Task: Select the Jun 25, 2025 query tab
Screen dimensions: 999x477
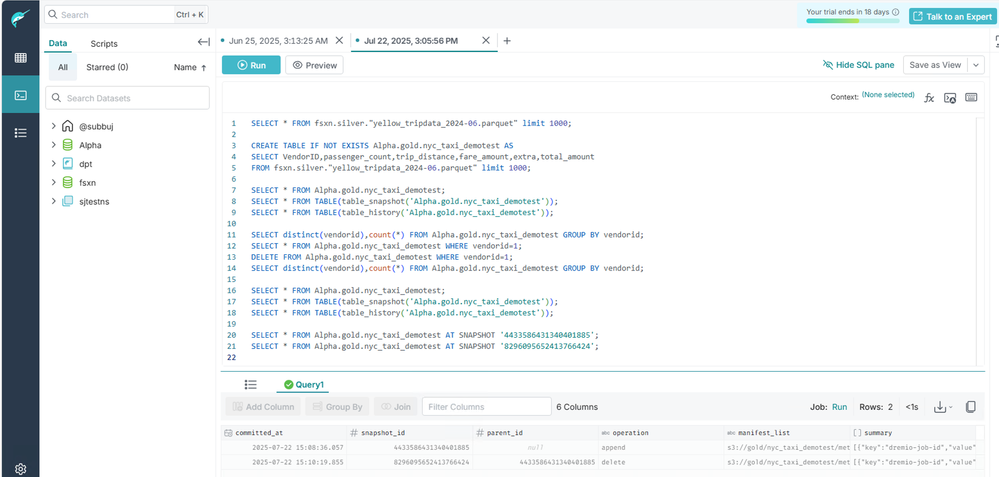Action: [x=278, y=41]
